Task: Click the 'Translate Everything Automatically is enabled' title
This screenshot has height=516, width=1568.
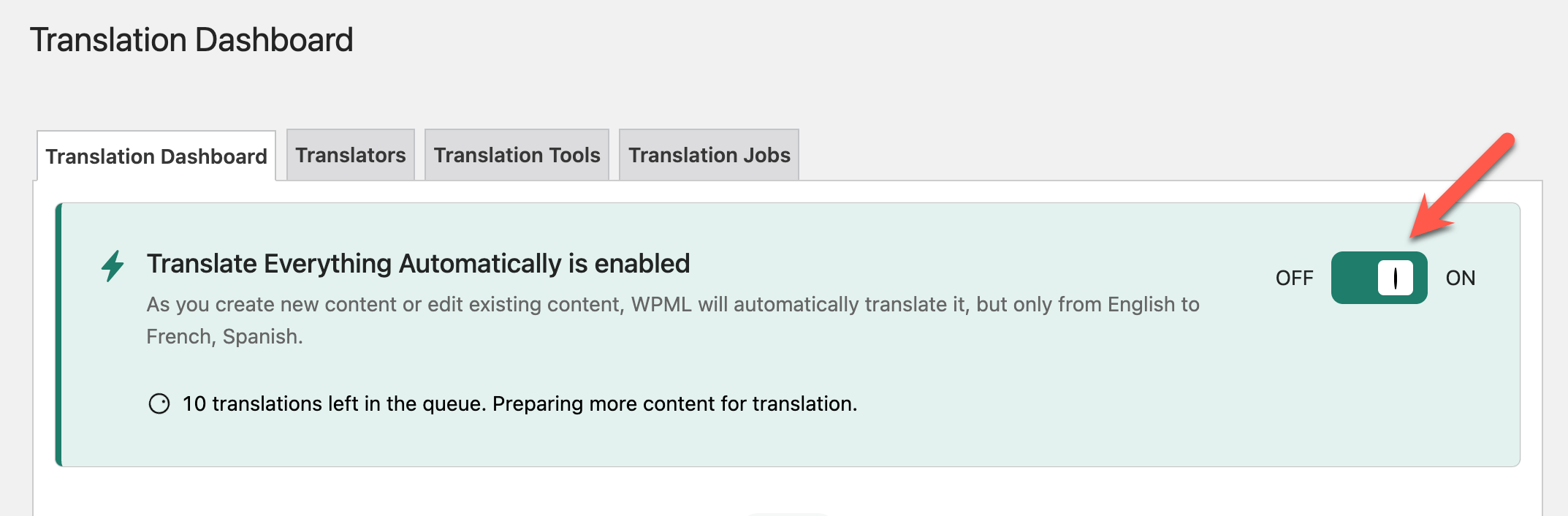Action: 418,263
